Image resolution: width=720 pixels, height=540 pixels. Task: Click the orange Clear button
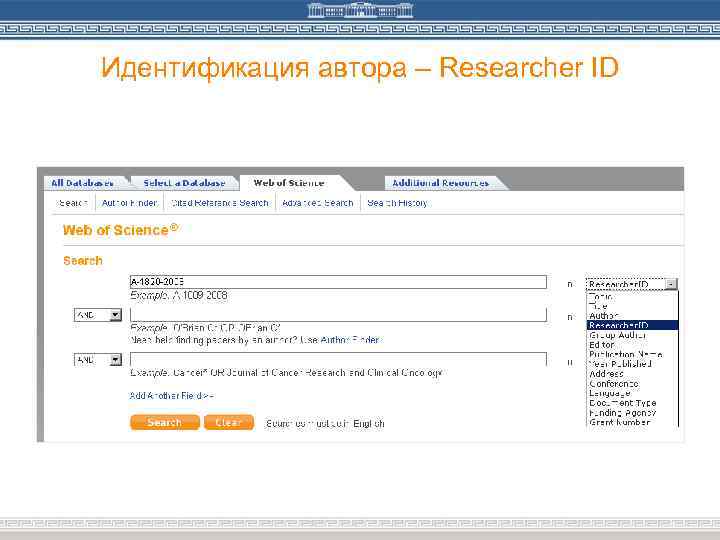tap(229, 422)
